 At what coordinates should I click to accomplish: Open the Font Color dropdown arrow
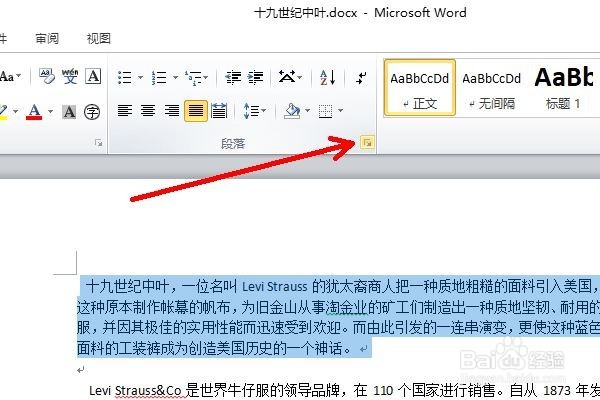(50, 112)
